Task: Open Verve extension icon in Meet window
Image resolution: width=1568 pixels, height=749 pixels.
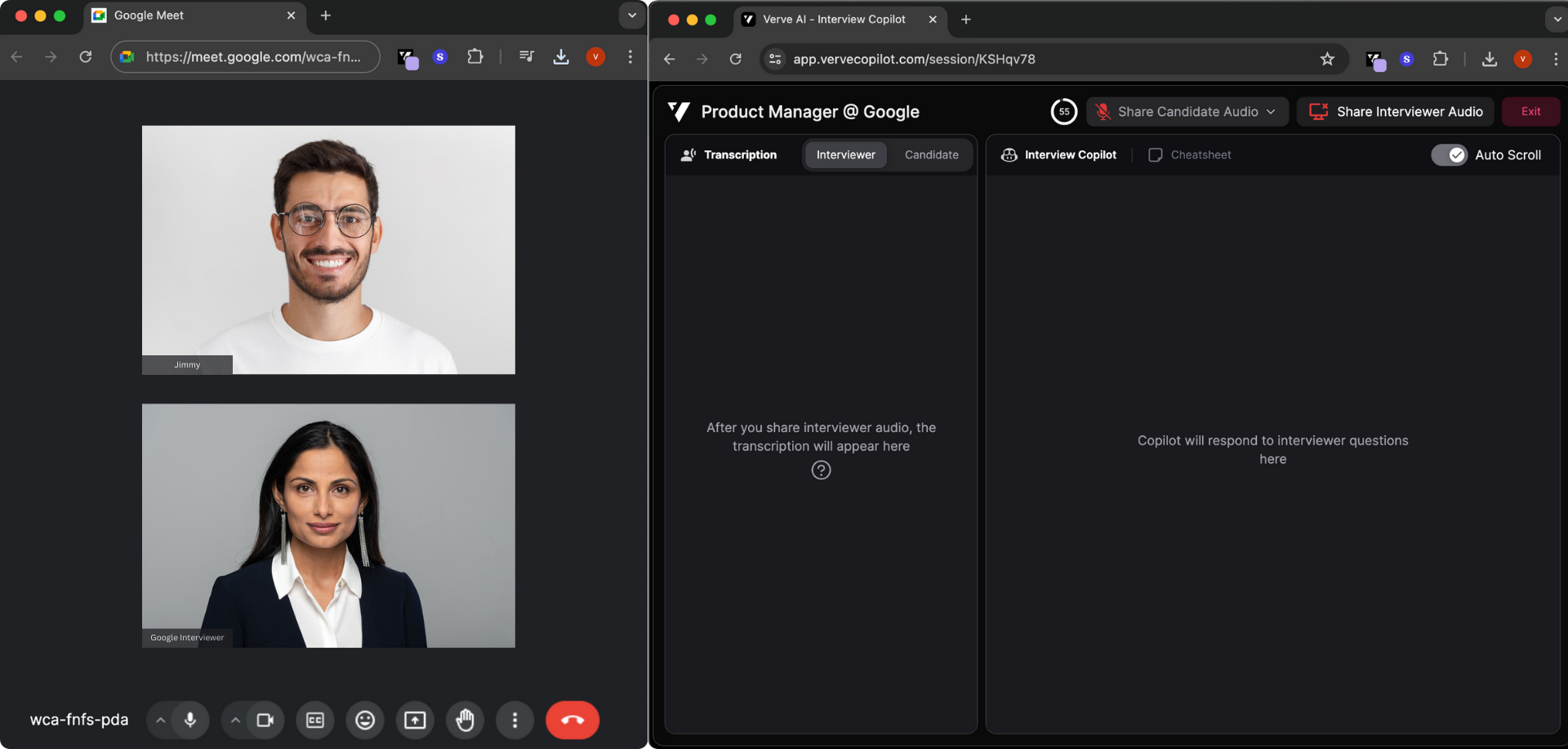Action: [x=407, y=57]
